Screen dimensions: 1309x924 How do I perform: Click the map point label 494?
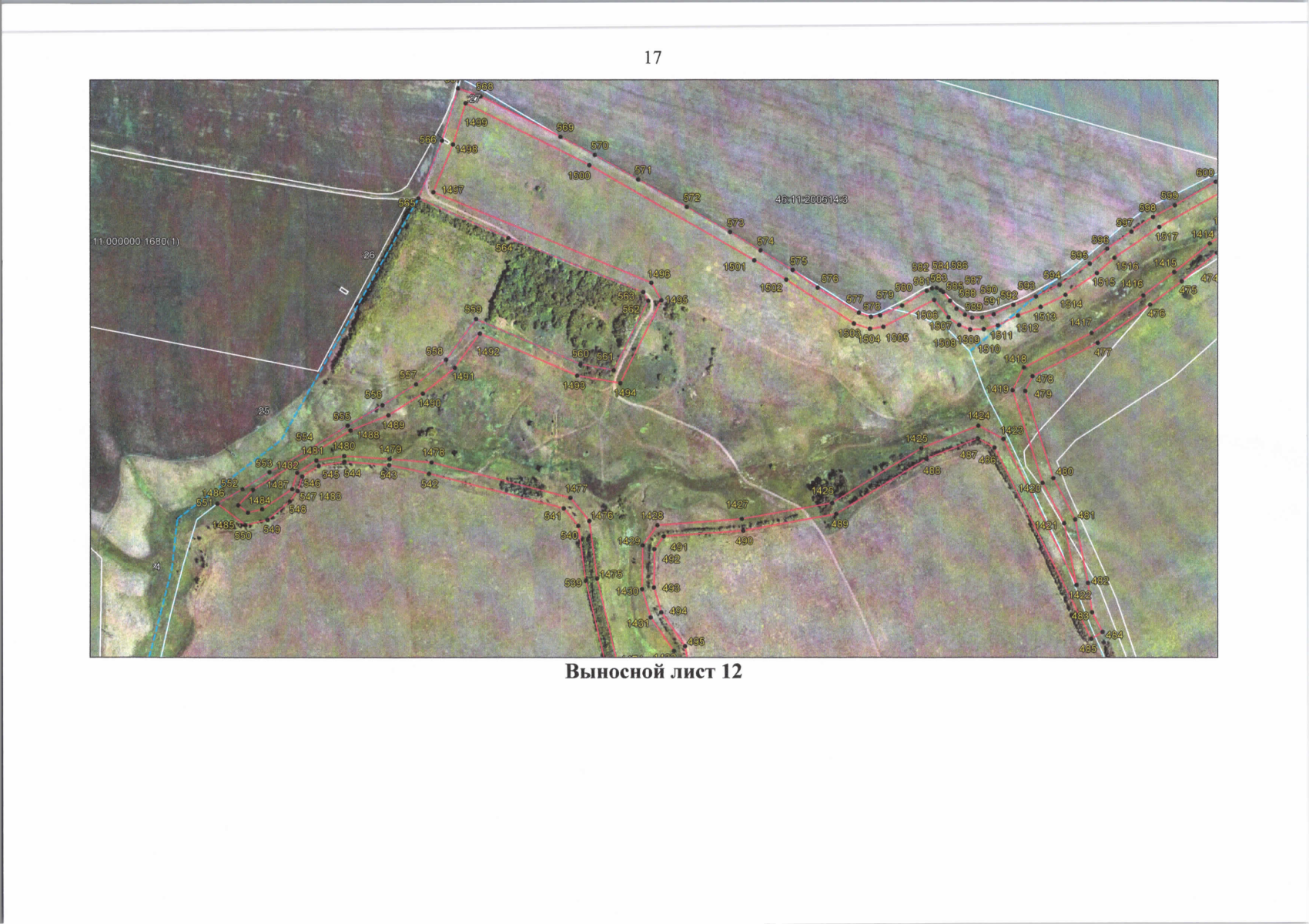(x=678, y=611)
